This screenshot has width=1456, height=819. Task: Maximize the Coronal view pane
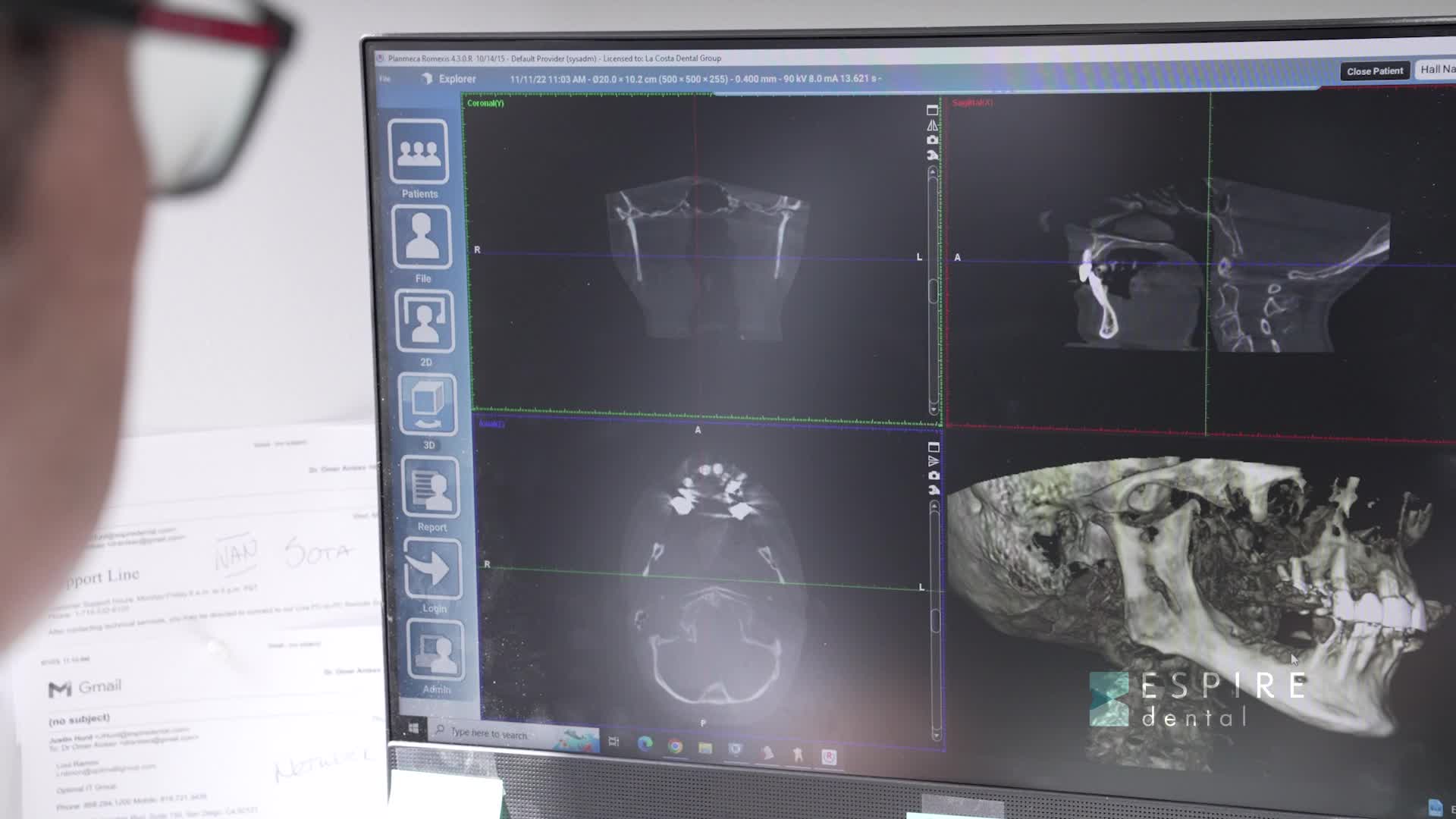tap(932, 110)
